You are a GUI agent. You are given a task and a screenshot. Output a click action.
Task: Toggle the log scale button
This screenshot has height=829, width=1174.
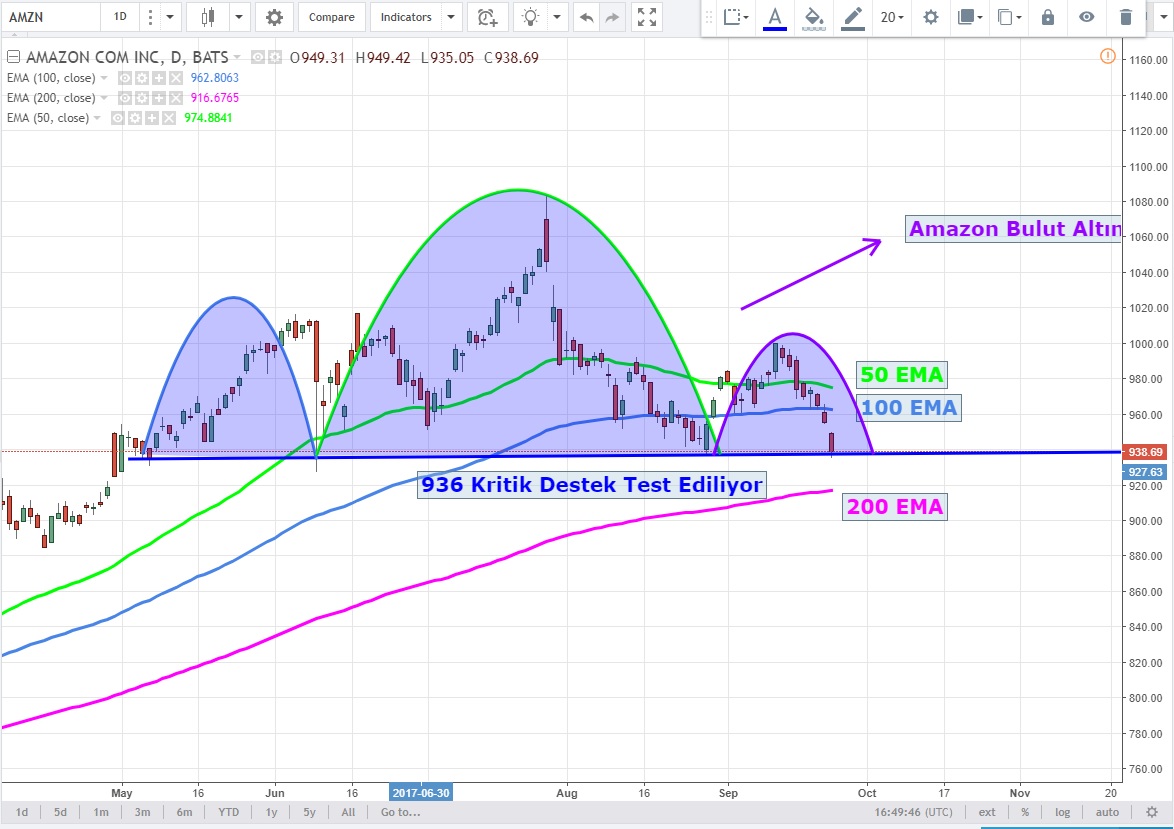[x=1062, y=812]
